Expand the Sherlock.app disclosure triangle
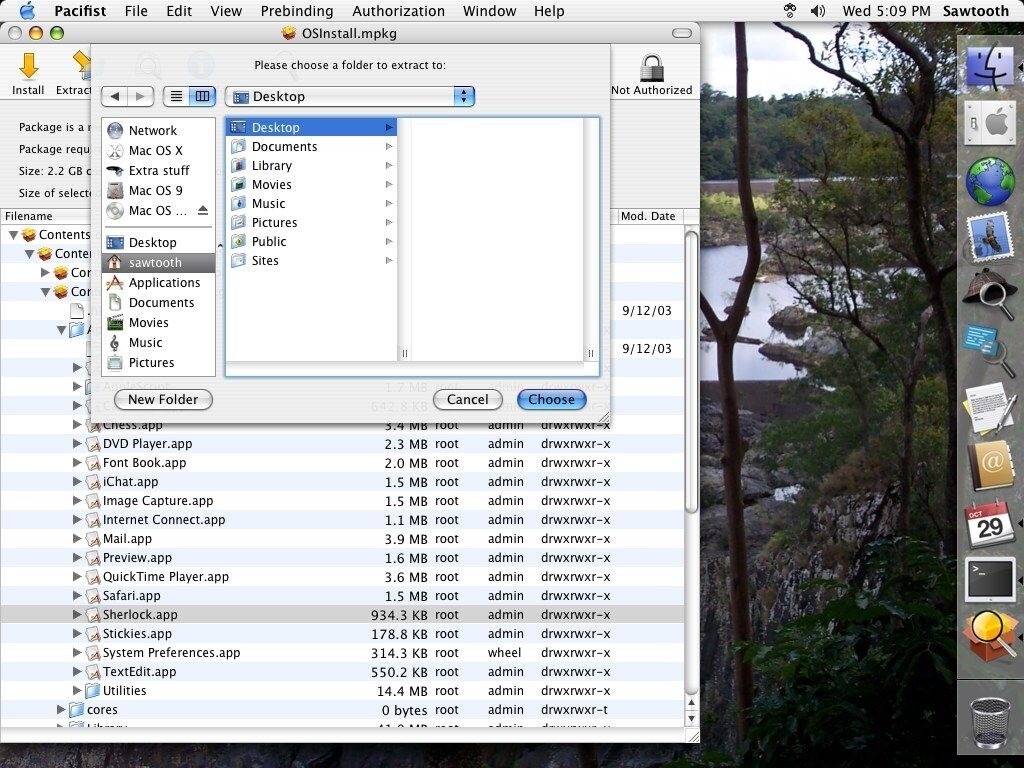This screenshot has height=768, width=1024. pos(78,615)
